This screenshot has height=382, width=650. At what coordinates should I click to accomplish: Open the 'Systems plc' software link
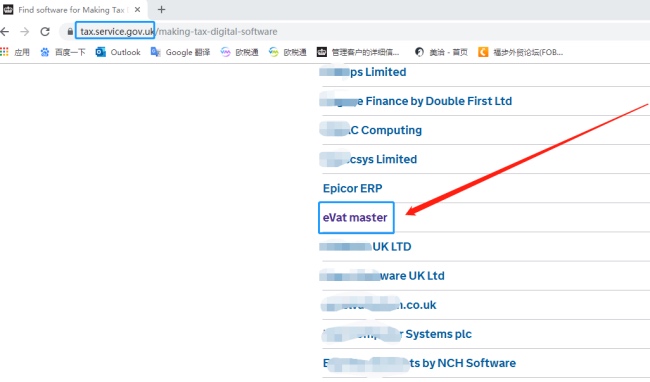[x=397, y=334]
